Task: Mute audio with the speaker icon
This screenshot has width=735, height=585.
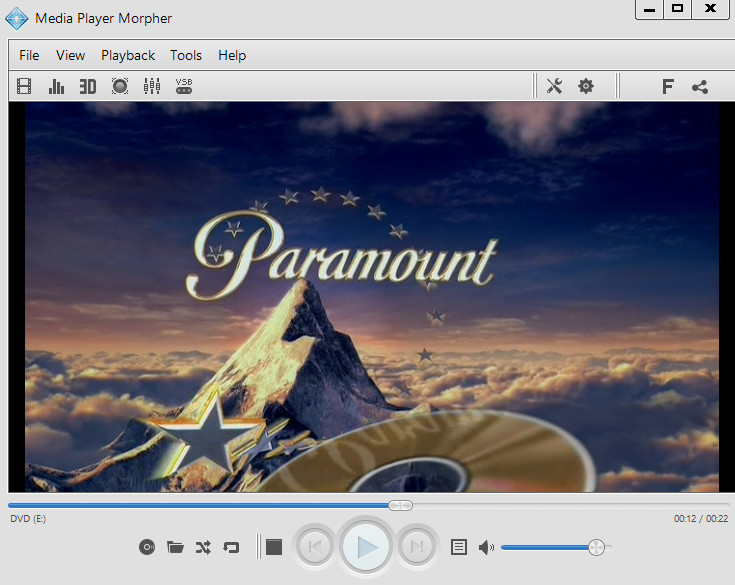Action: [486, 547]
